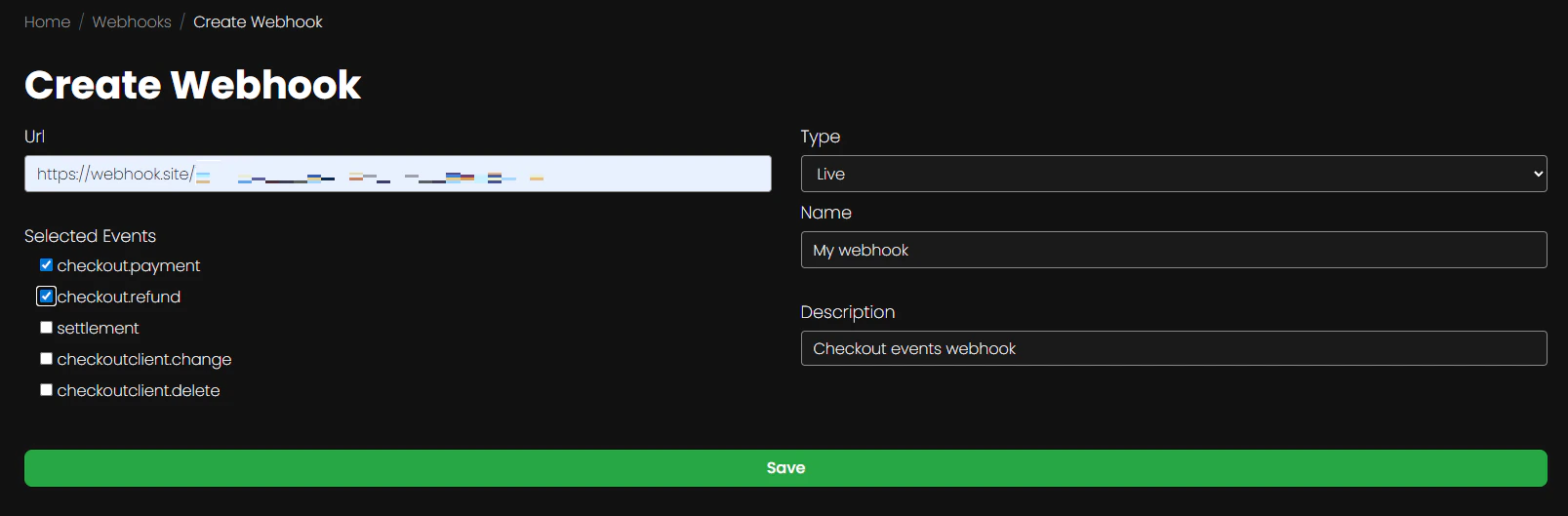Open the Type dropdown showing Live
The image size is (1568, 516).
coord(1174,174)
